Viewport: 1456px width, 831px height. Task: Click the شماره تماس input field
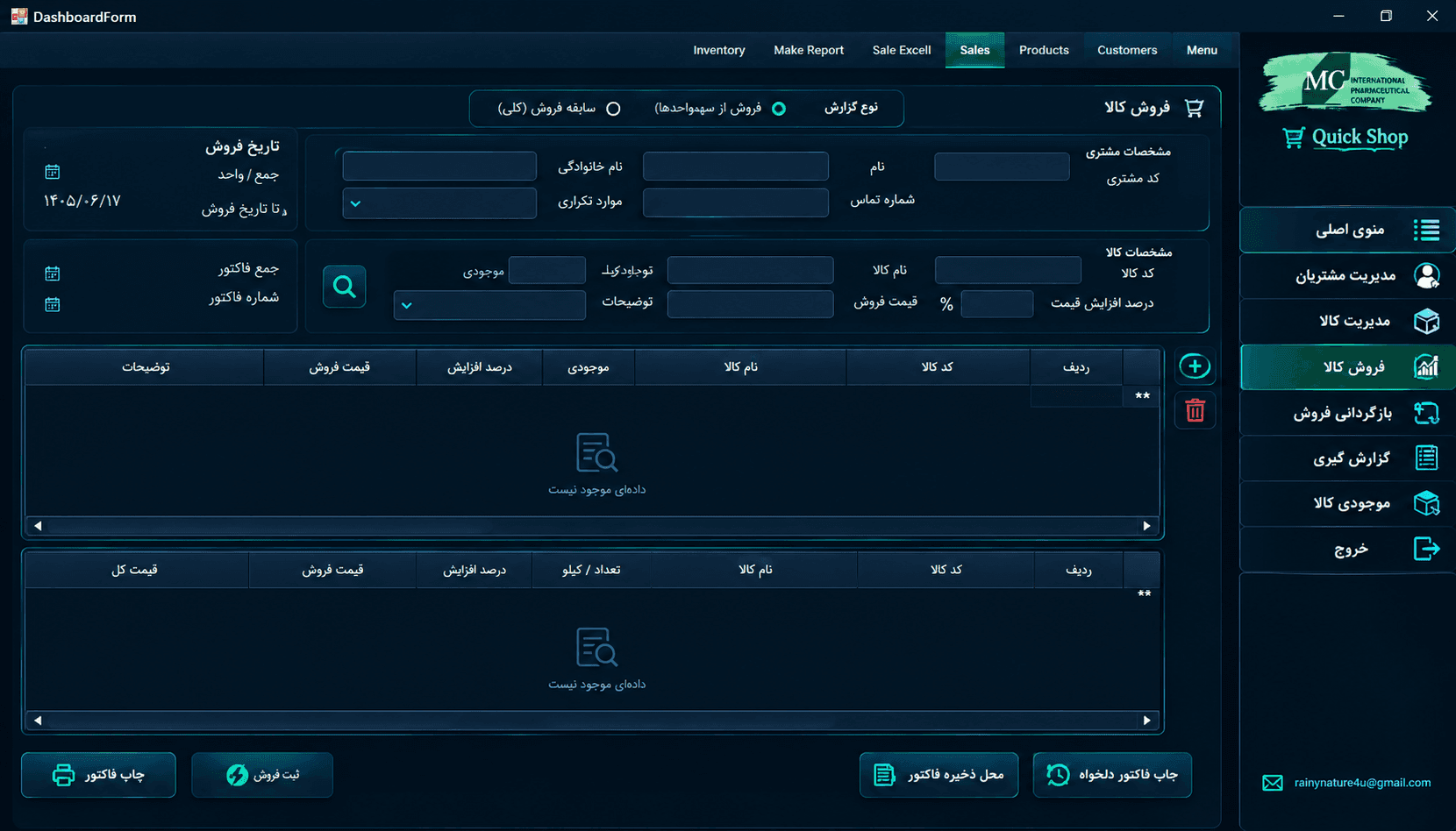coord(735,202)
